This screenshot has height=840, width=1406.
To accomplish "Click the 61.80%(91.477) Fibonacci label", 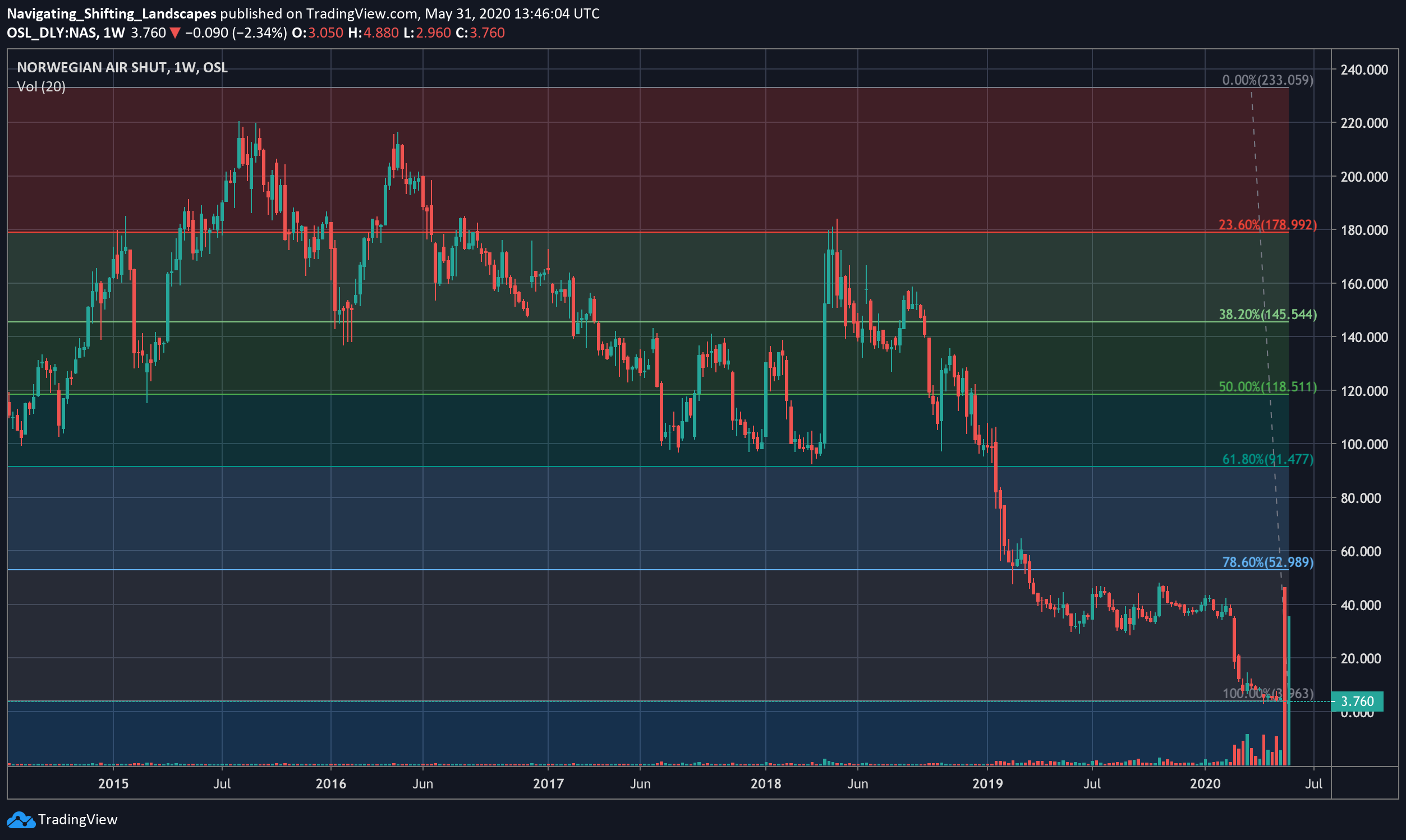I will (1268, 459).
